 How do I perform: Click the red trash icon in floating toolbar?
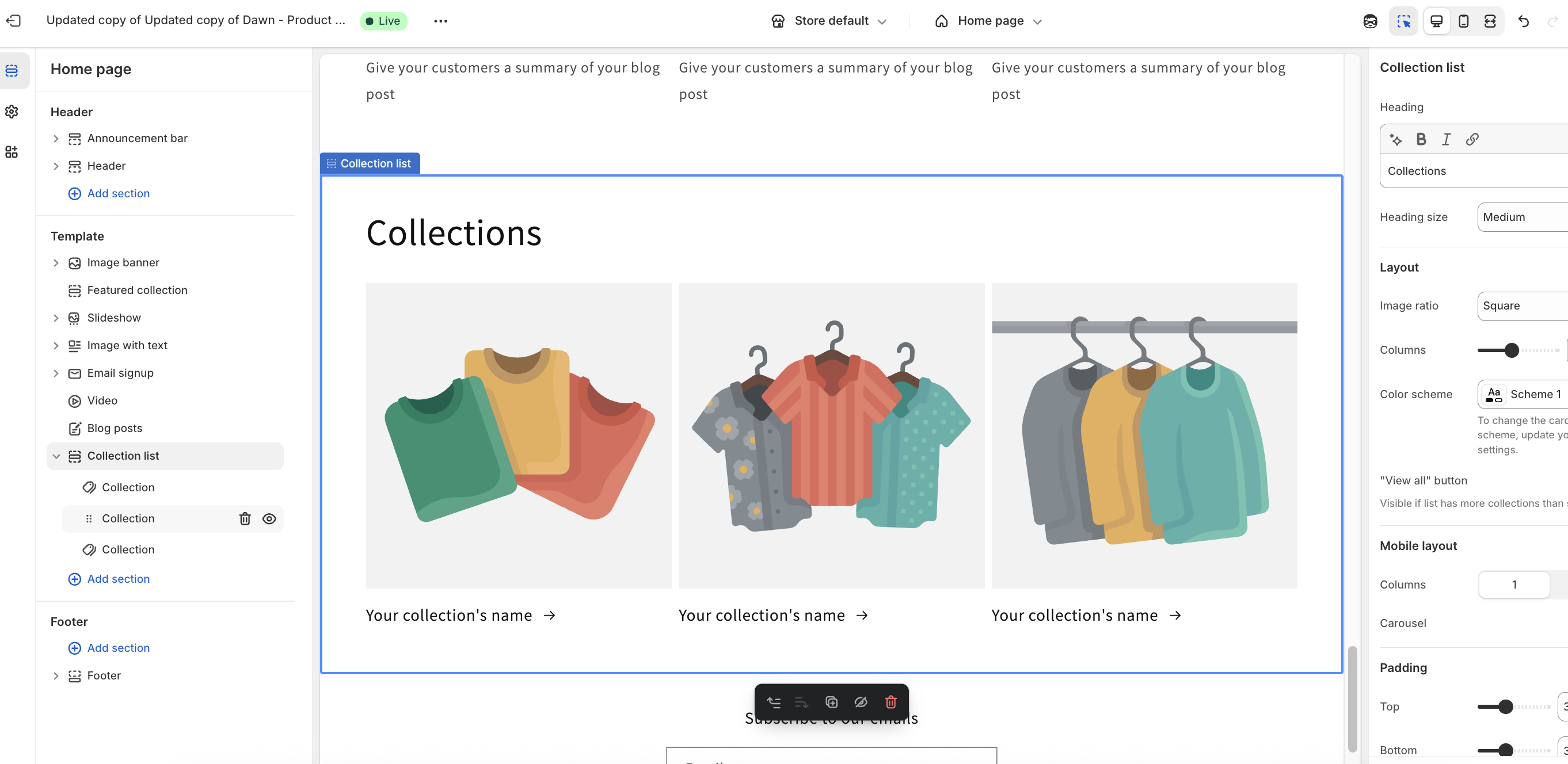890,702
